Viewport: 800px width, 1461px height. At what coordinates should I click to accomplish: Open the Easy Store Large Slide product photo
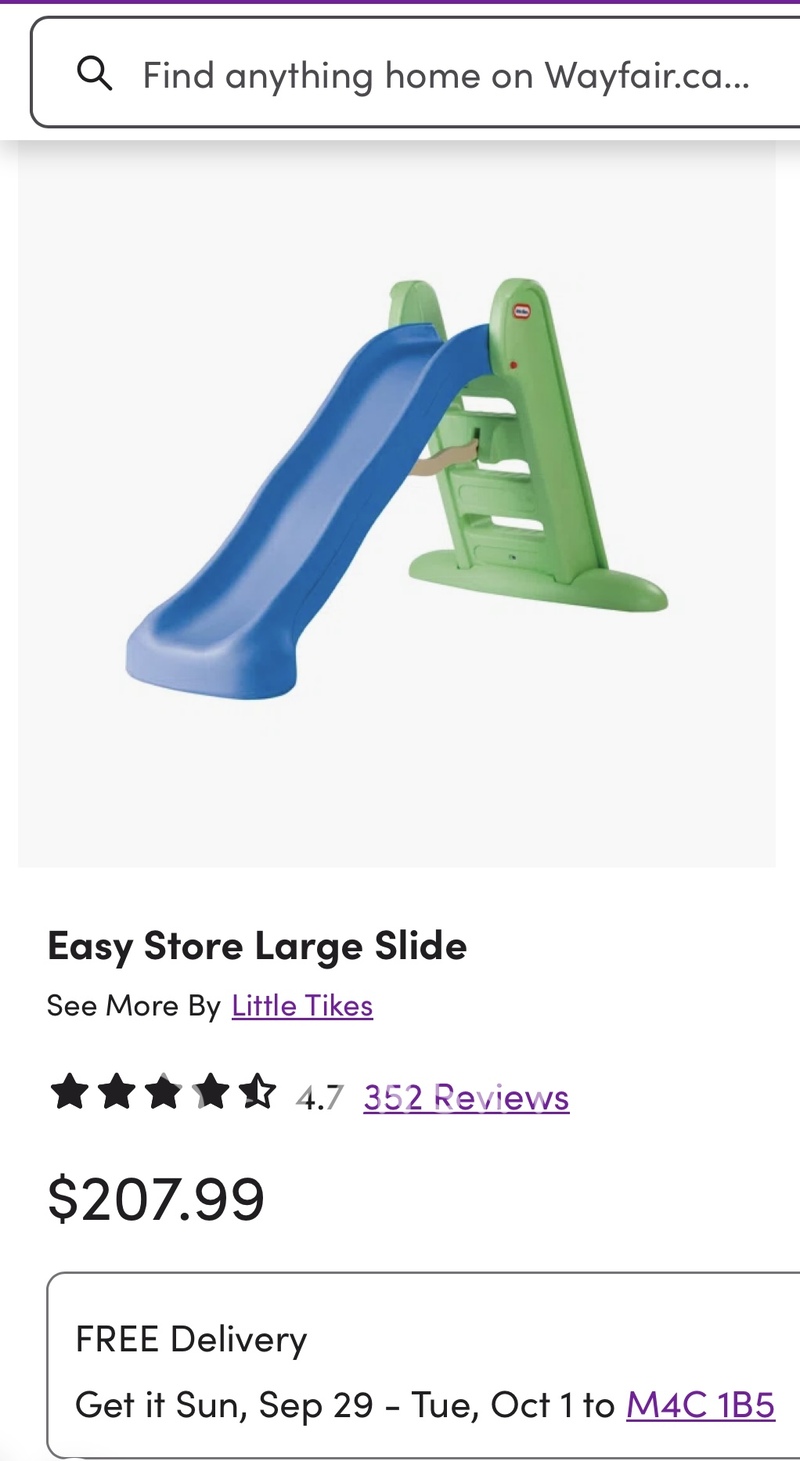[x=396, y=503]
